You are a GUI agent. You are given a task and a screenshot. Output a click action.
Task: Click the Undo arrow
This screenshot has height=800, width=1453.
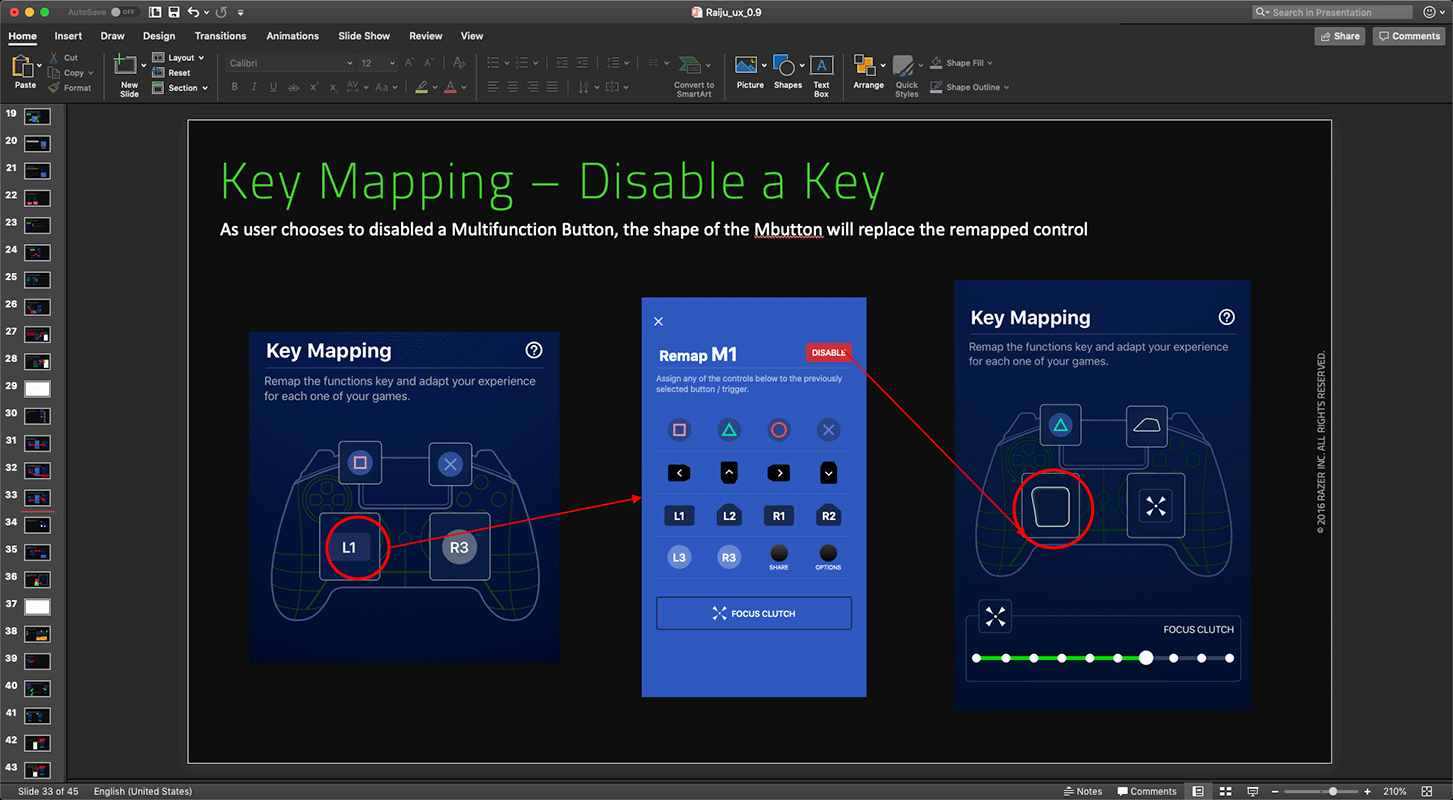coord(193,12)
